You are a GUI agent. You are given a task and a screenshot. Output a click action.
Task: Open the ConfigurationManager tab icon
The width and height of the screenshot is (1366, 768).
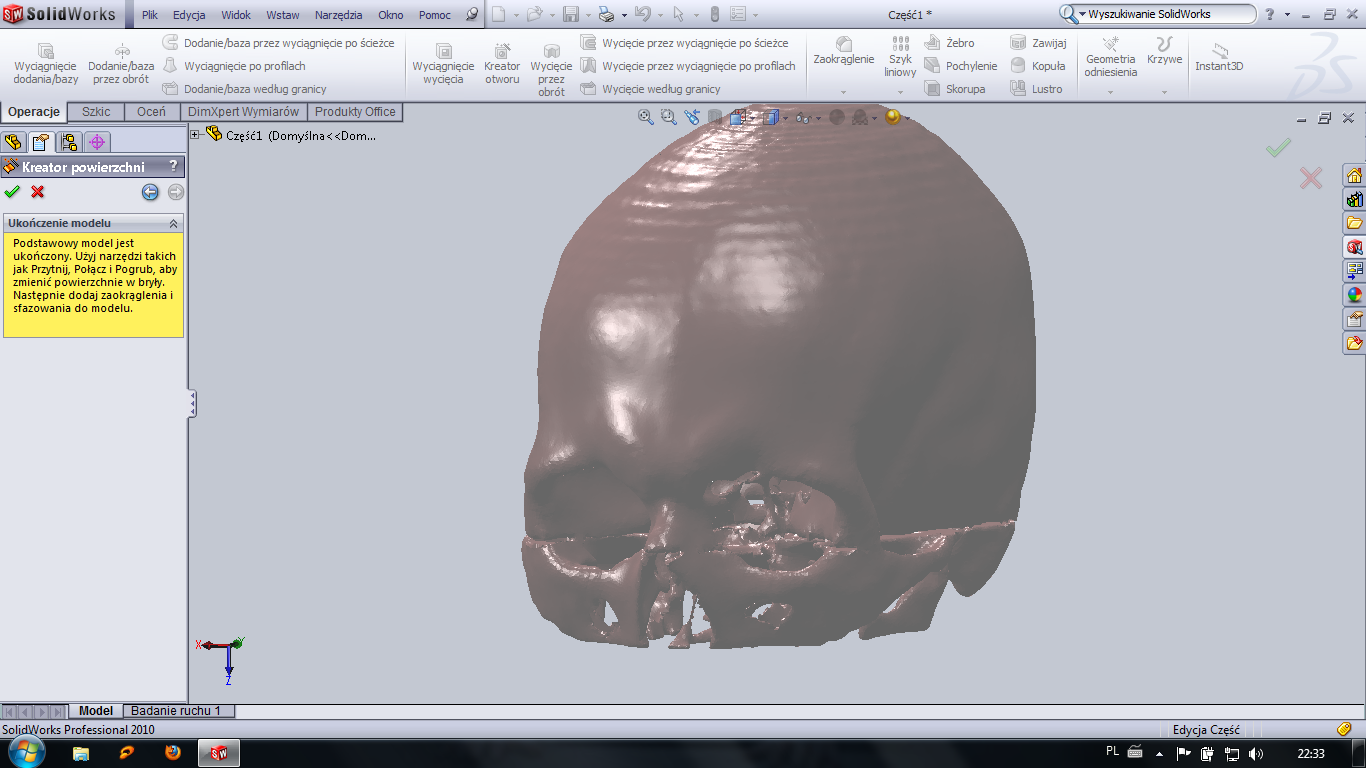(68, 142)
